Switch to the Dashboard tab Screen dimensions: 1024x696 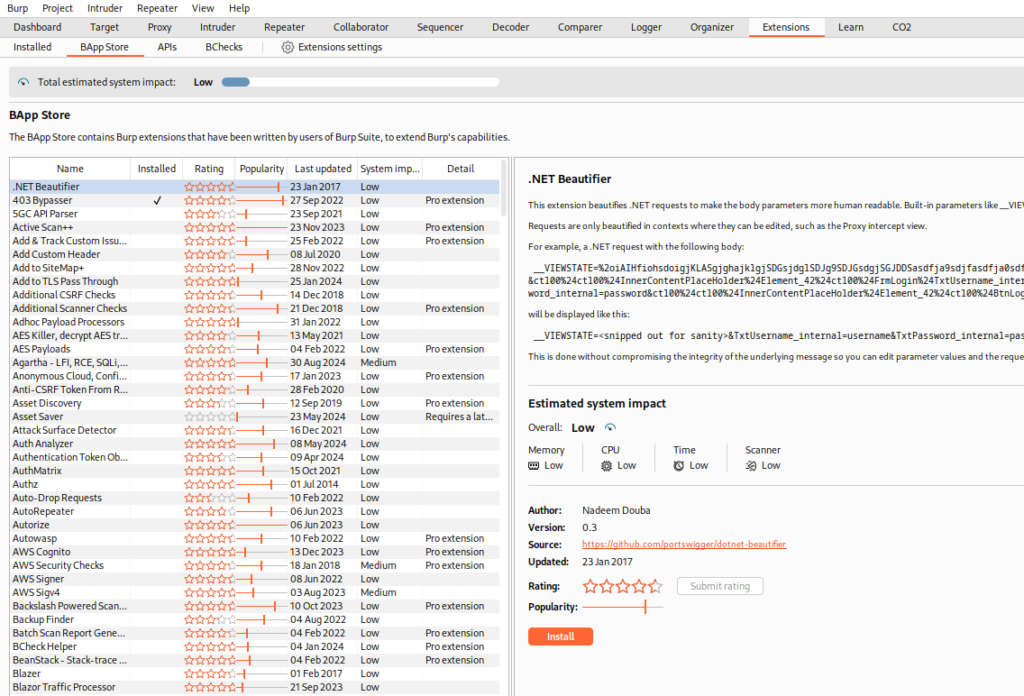tap(37, 27)
